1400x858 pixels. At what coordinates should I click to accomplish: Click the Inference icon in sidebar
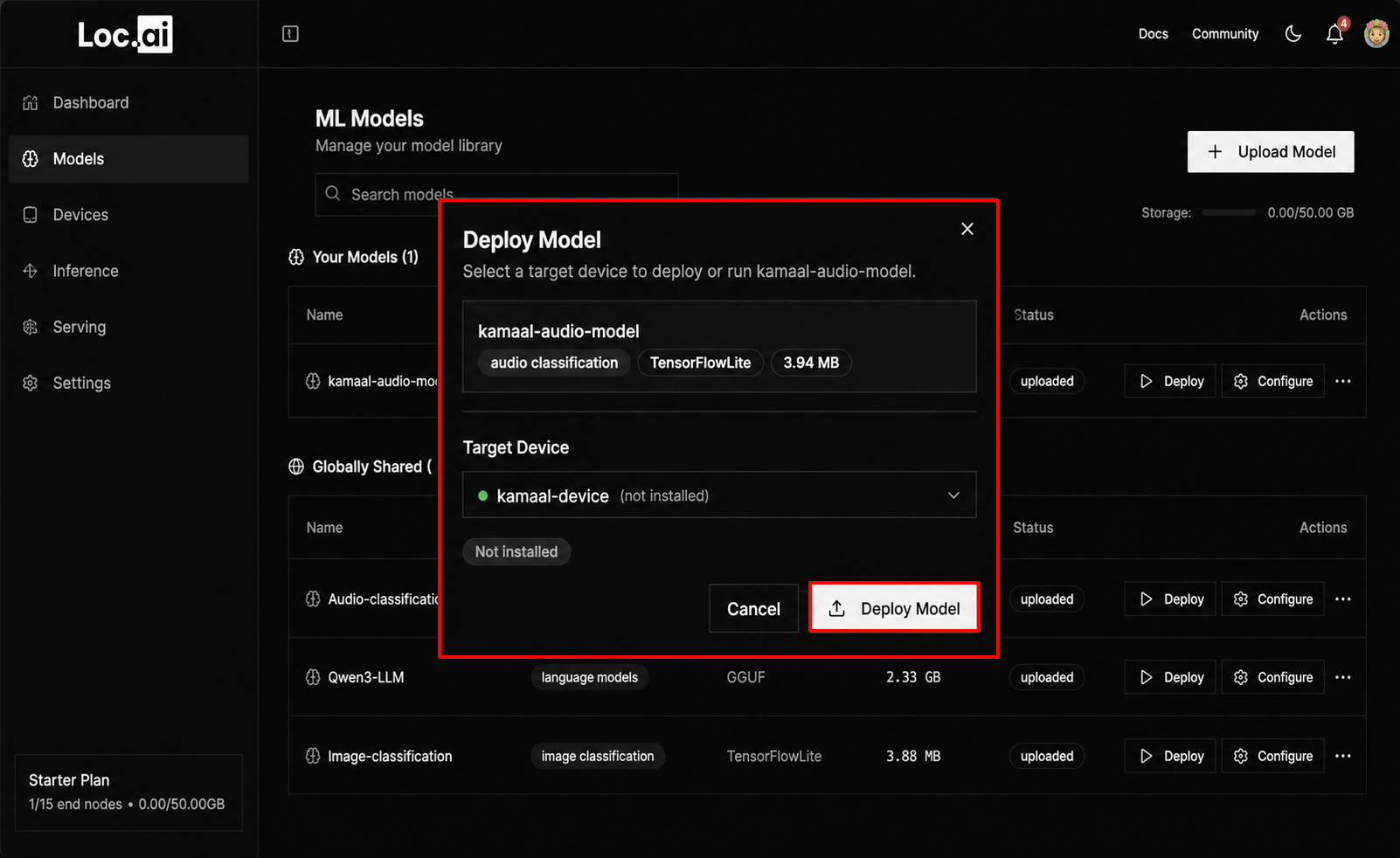[31, 271]
